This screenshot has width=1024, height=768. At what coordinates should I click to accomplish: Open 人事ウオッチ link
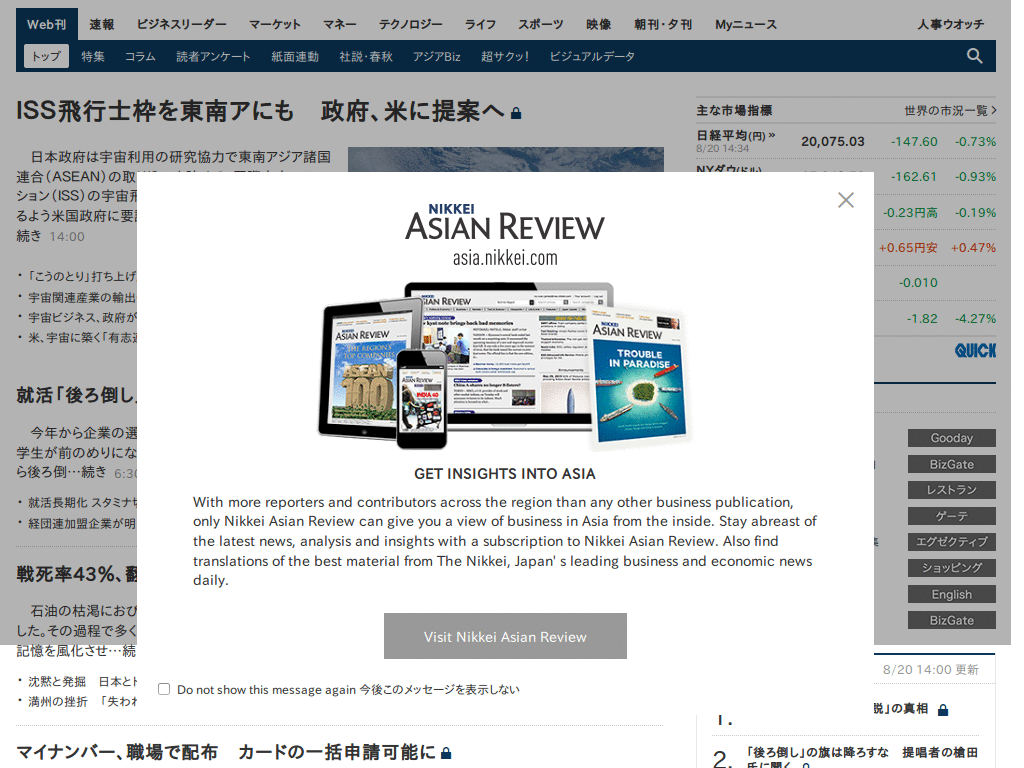[x=950, y=24]
